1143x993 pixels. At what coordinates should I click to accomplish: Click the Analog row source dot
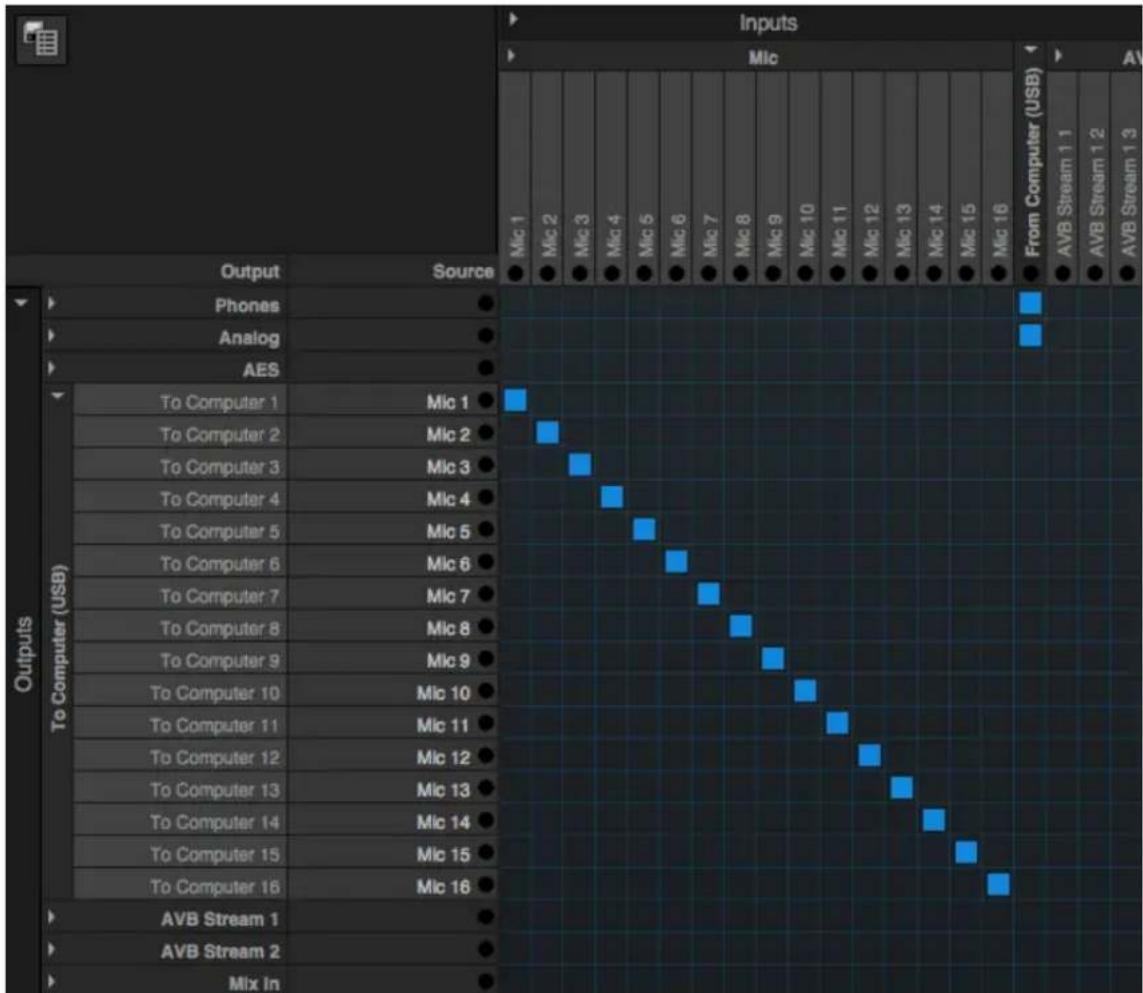point(485,335)
